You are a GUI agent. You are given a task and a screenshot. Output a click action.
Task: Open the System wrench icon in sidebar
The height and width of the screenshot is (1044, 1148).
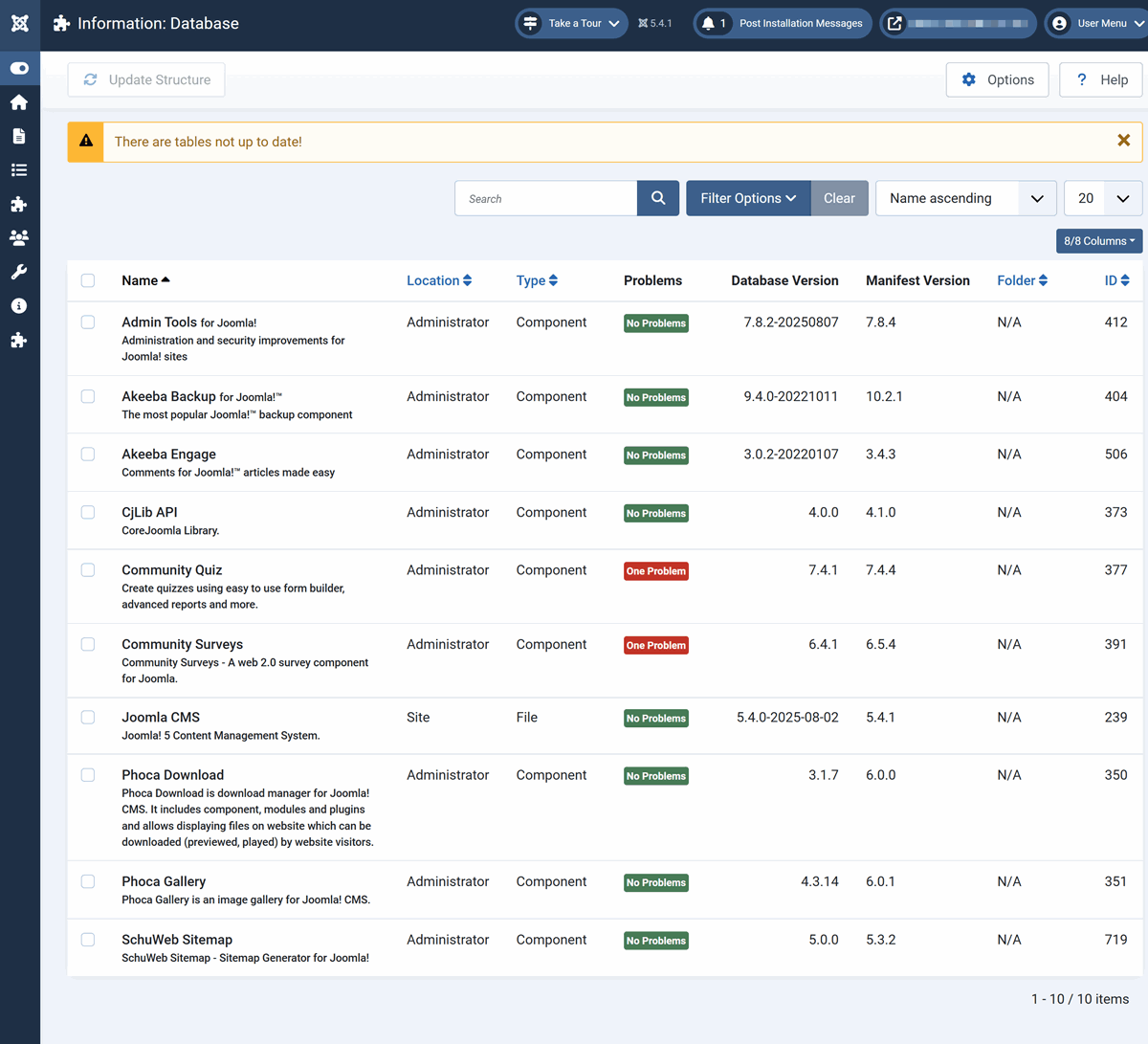click(19, 272)
